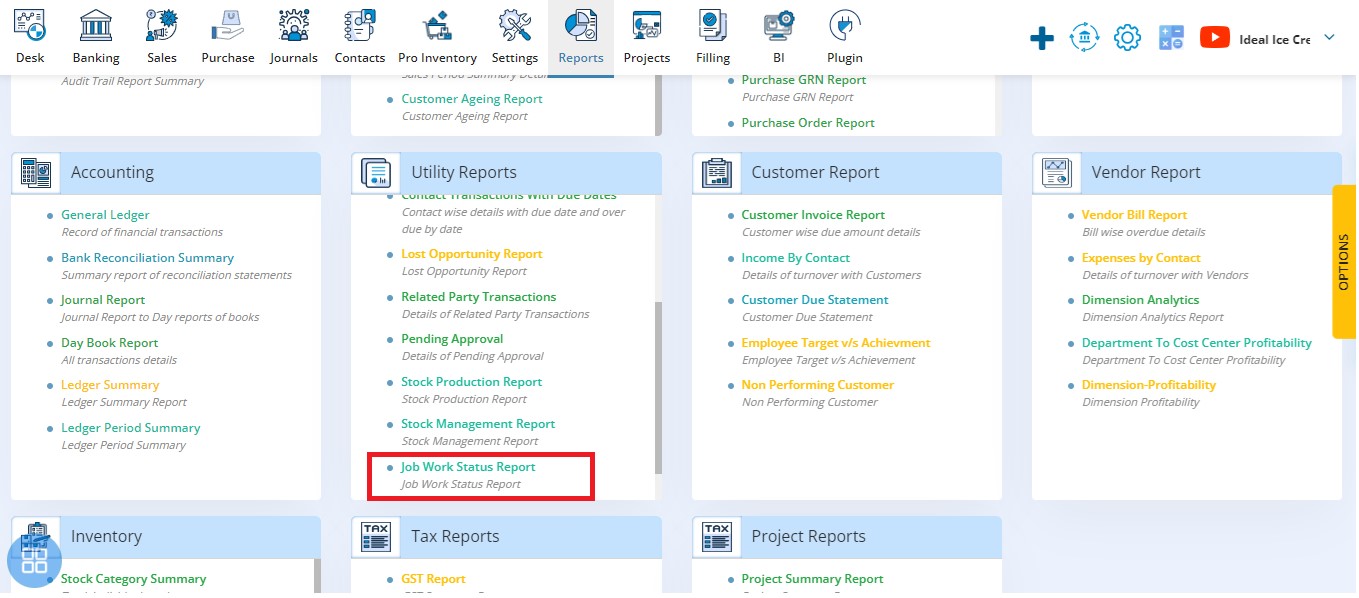Click the floating grid launcher icon
1359x598 pixels.
(x=34, y=560)
